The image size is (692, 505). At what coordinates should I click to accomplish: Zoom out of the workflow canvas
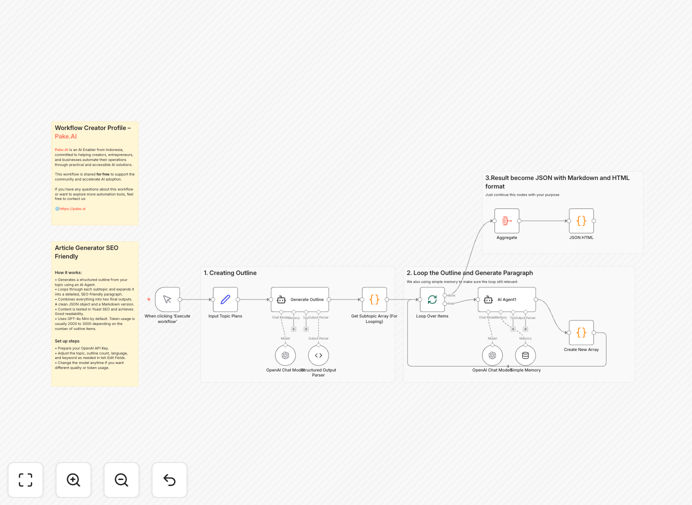pos(121,480)
